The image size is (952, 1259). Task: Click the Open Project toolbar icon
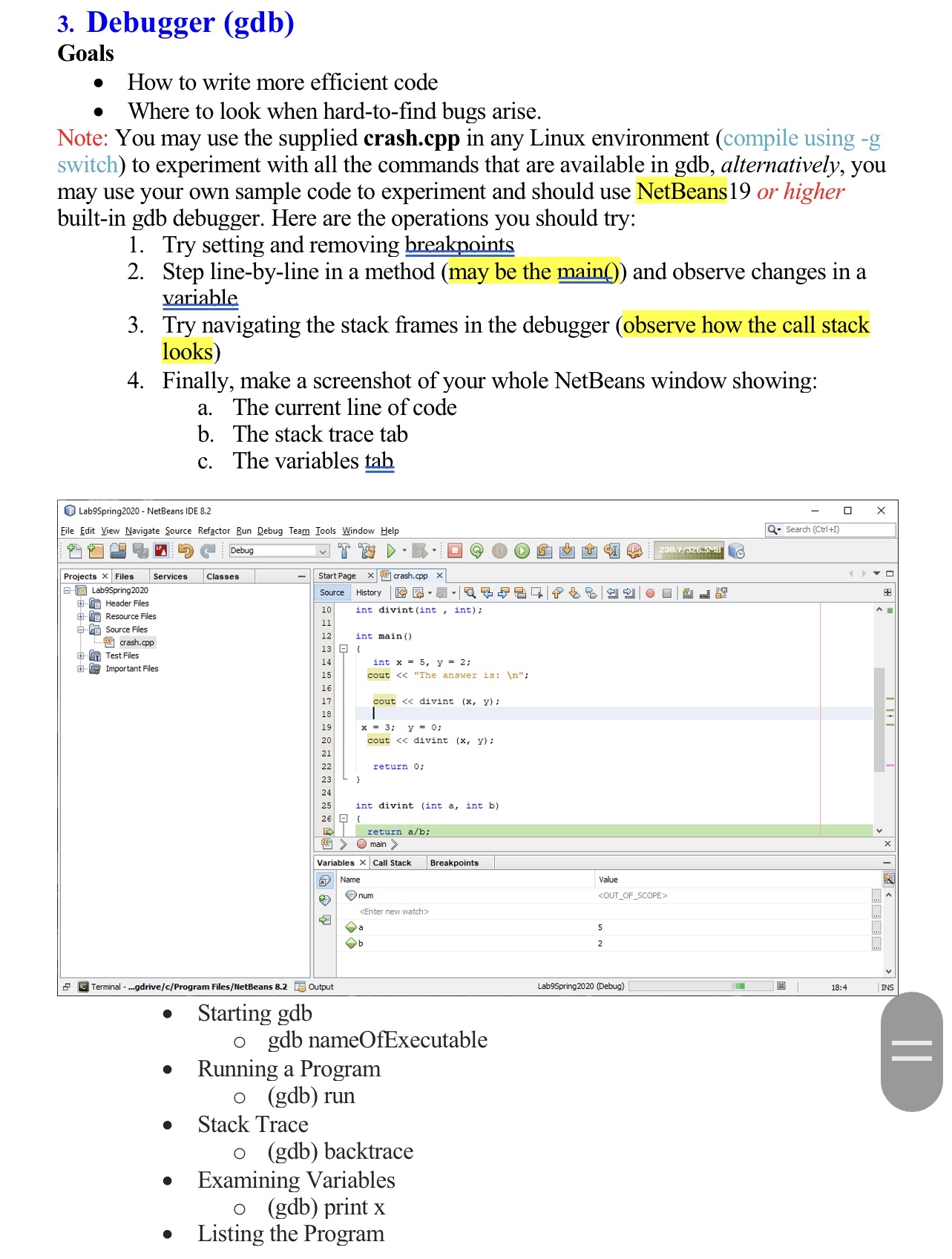(118, 551)
